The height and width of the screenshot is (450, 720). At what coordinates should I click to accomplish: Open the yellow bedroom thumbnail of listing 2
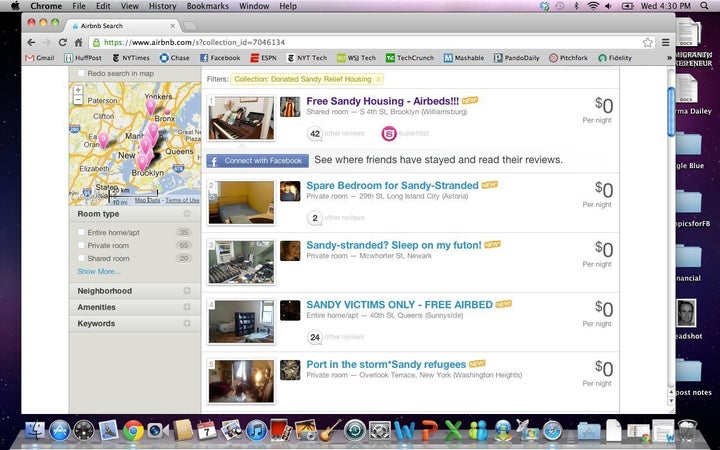coord(241,202)
